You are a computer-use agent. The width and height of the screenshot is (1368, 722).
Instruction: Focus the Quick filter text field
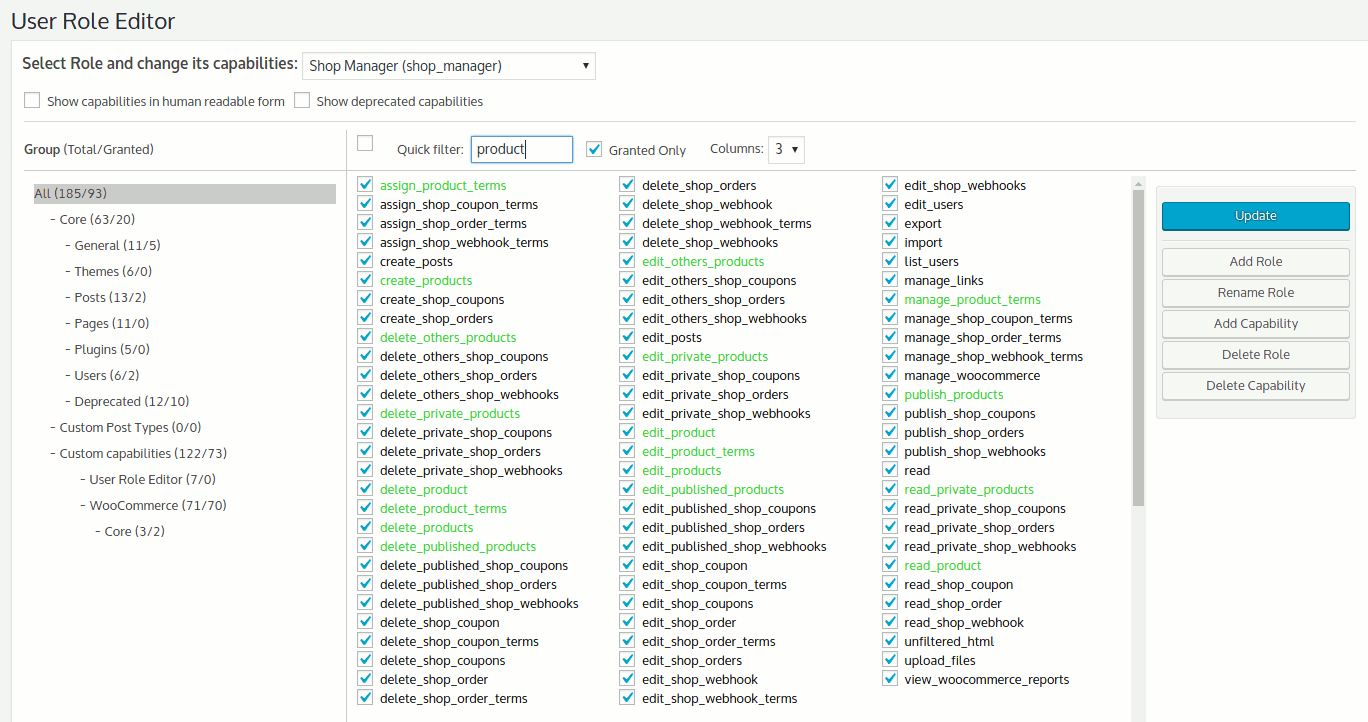(521, 150)
